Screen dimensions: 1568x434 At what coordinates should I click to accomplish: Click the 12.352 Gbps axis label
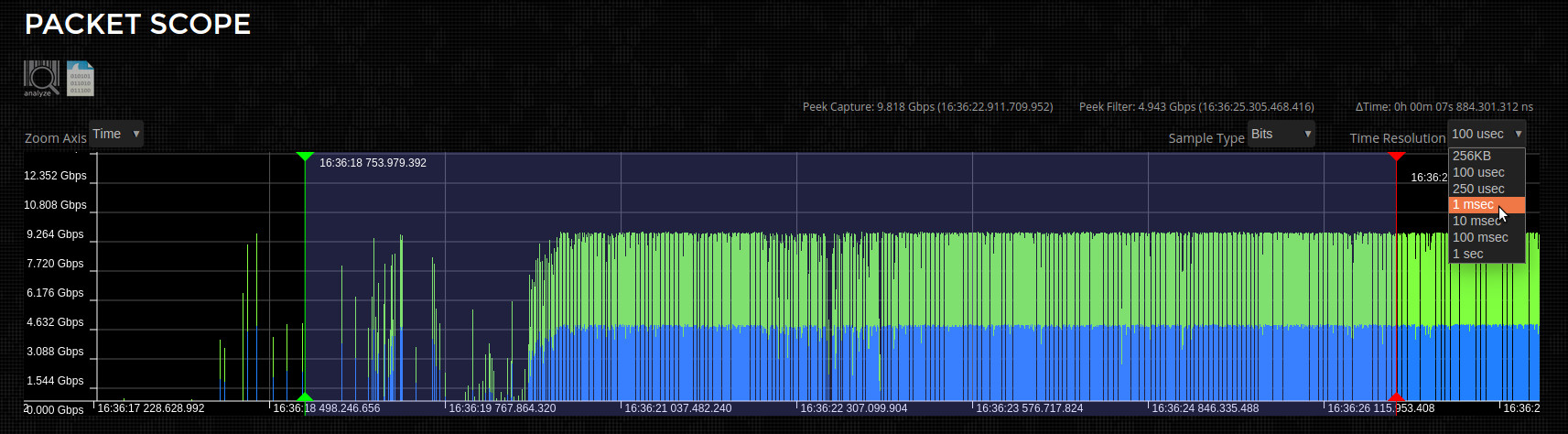[x=55, y=176]
